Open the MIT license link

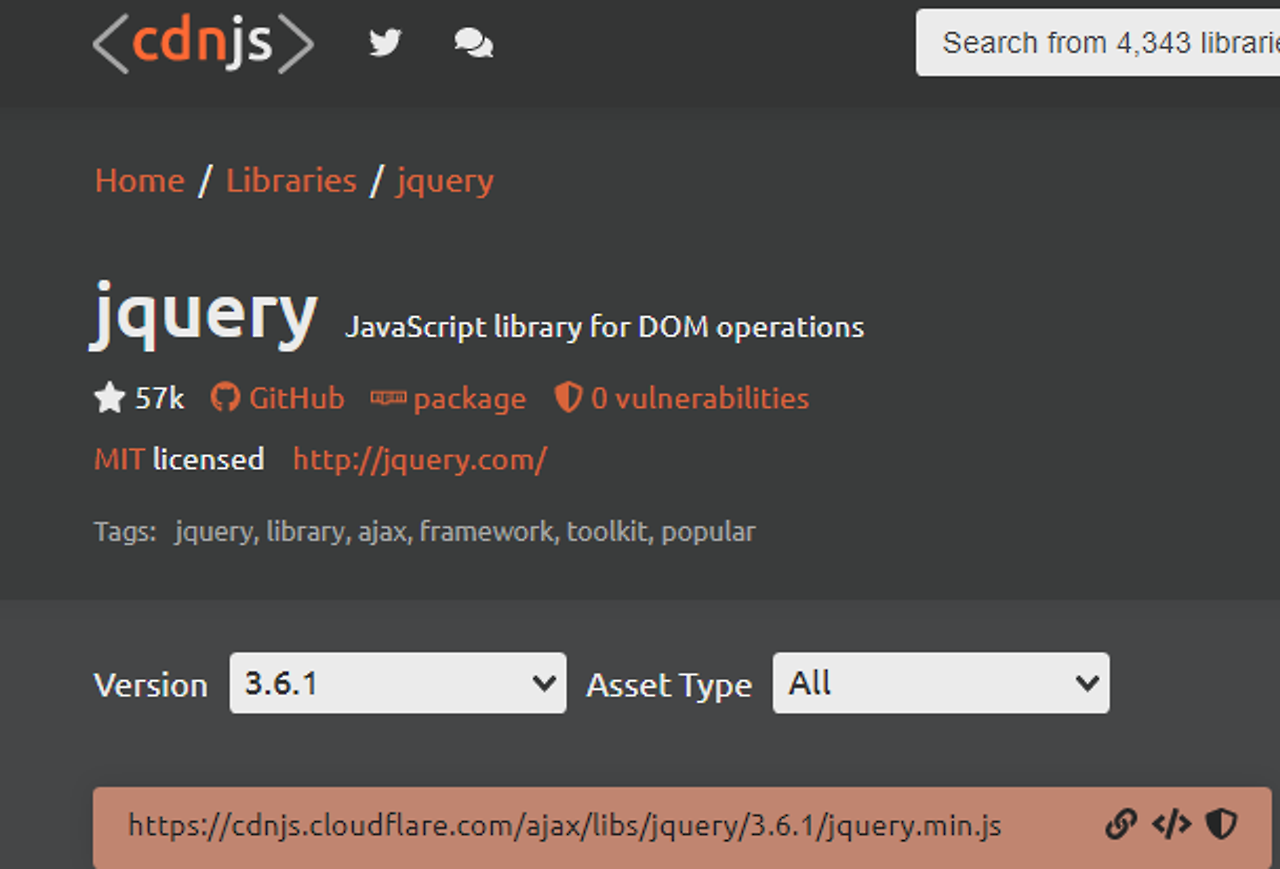pos(119,459)
